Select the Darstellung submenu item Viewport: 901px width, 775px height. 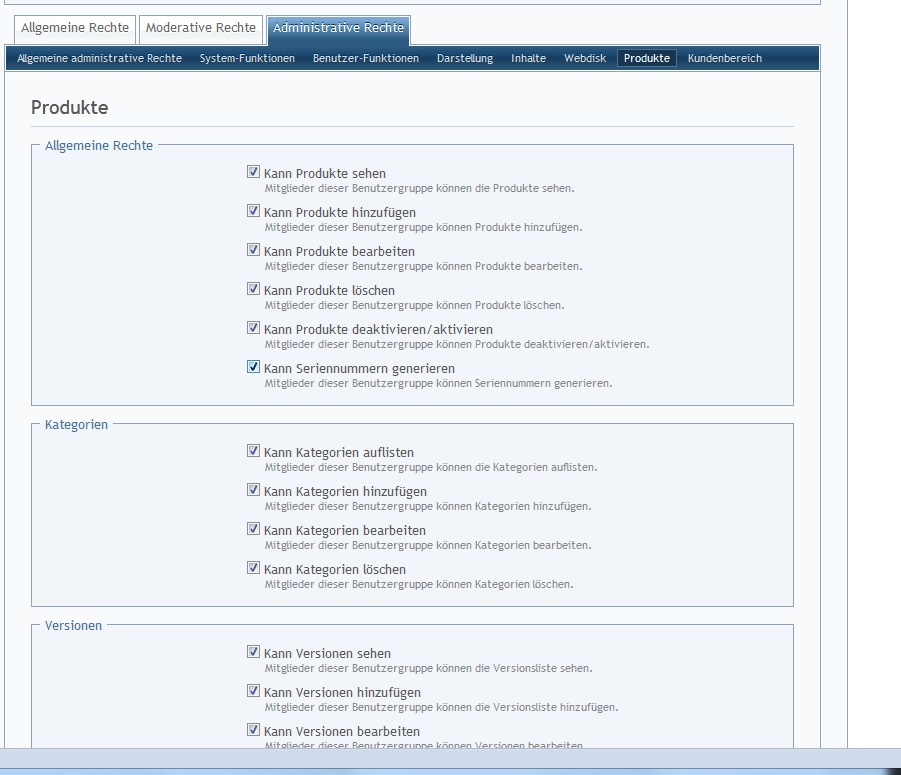[465, 58]
